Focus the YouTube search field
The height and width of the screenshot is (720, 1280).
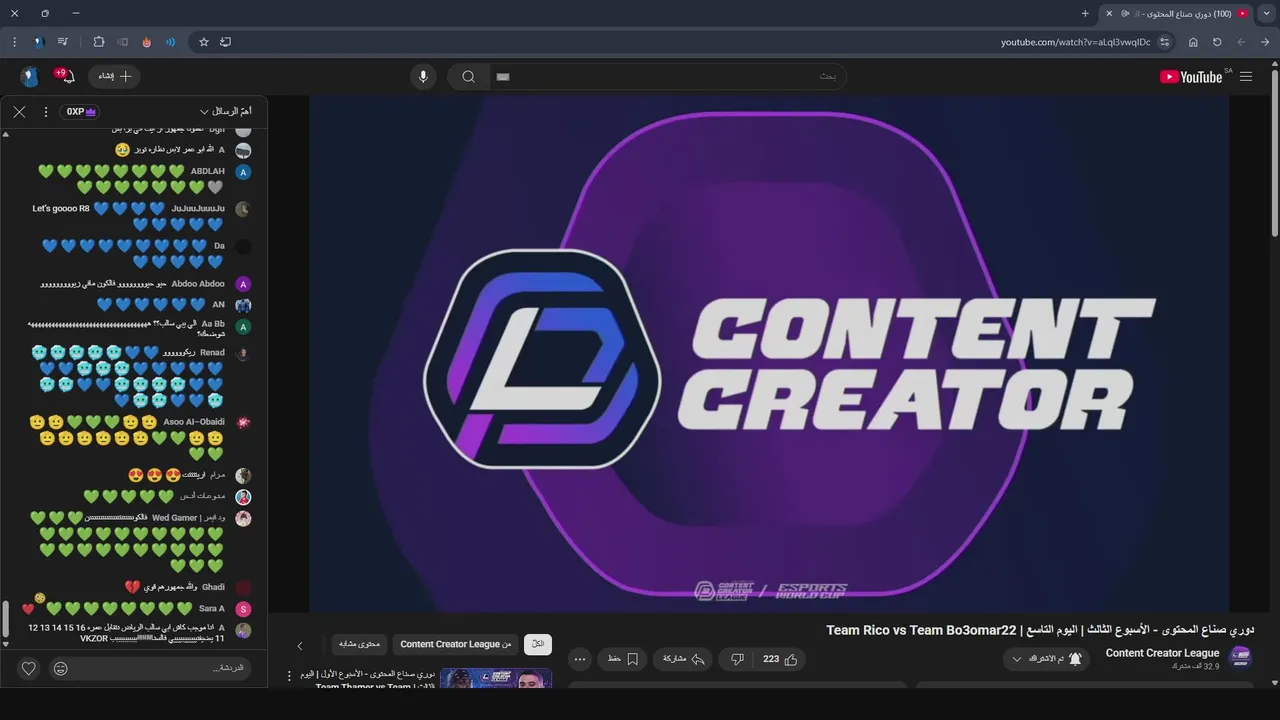point(667,77)
